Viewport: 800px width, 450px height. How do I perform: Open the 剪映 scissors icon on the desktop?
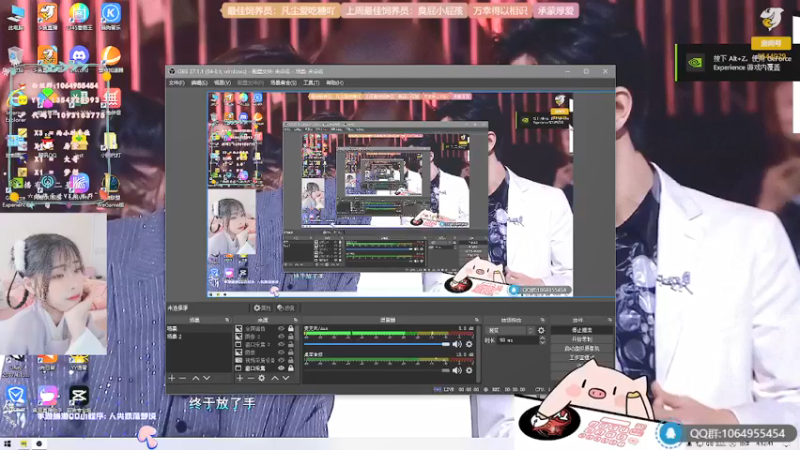tap(79, 397)
